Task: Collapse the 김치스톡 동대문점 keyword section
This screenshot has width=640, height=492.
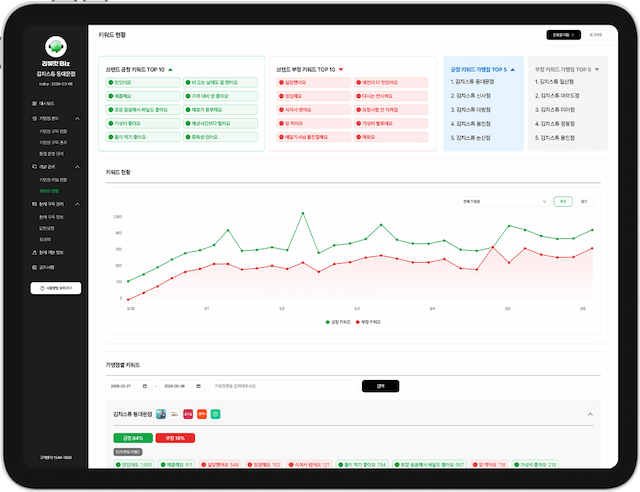Action: 589,414
